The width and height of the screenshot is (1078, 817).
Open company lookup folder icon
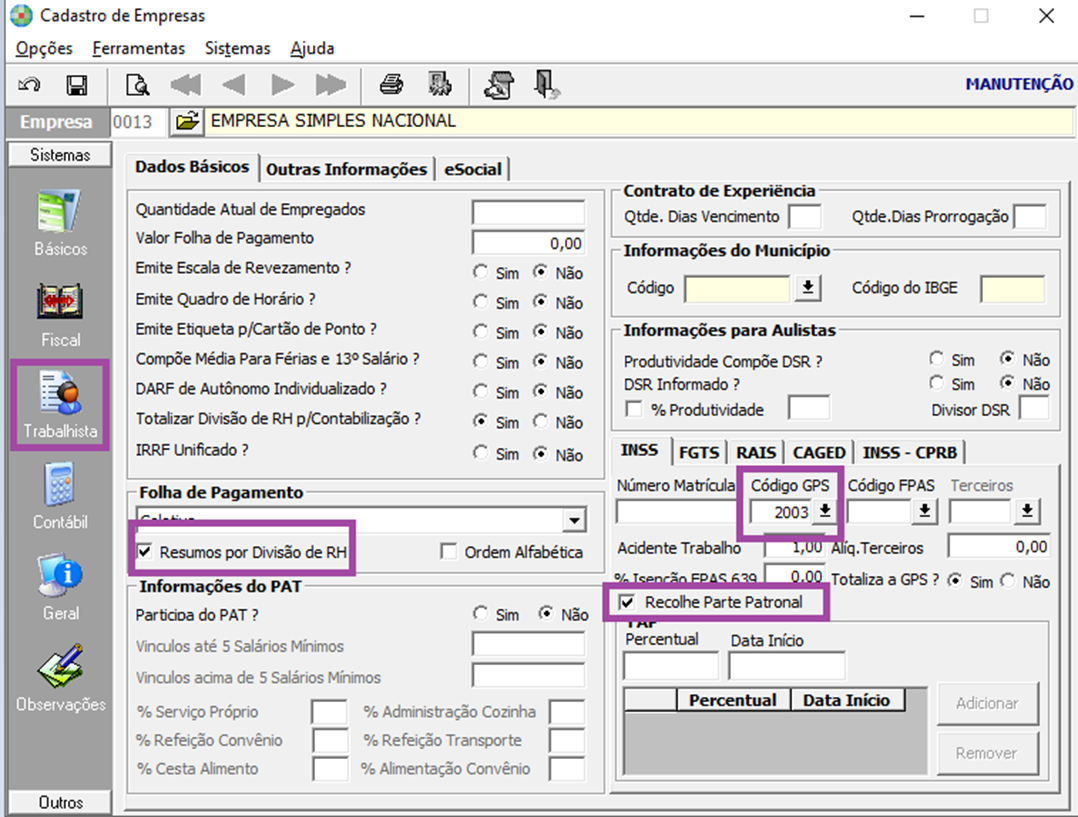(x=186, y=121)
